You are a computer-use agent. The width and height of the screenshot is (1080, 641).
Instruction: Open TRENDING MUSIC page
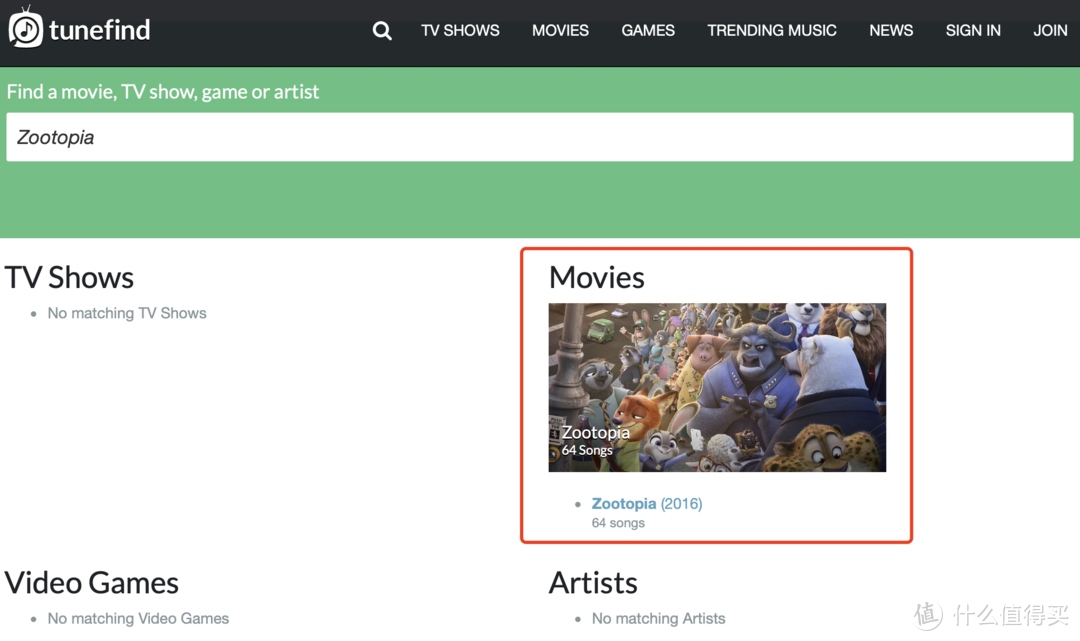click(771, 30)
